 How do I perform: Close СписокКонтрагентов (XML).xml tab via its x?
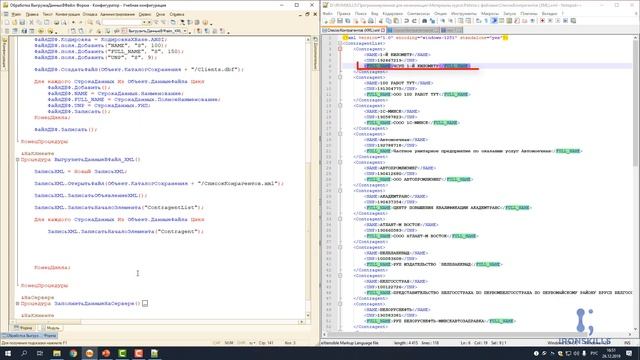[383, 30]
